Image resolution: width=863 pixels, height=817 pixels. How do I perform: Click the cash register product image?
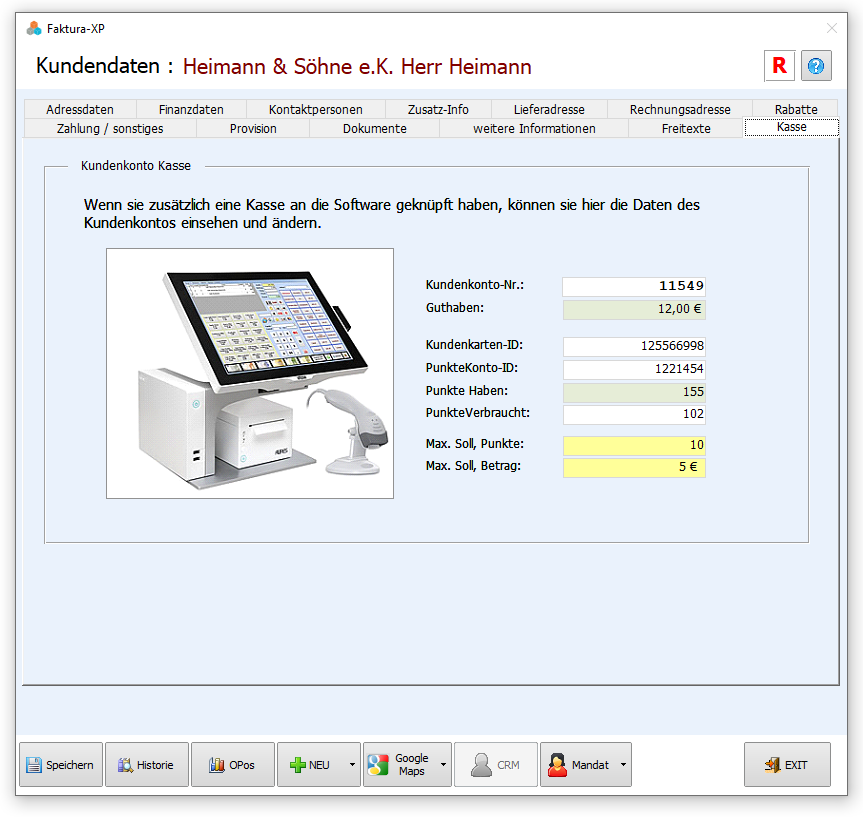pyautogui.click(x=250, y=373)
